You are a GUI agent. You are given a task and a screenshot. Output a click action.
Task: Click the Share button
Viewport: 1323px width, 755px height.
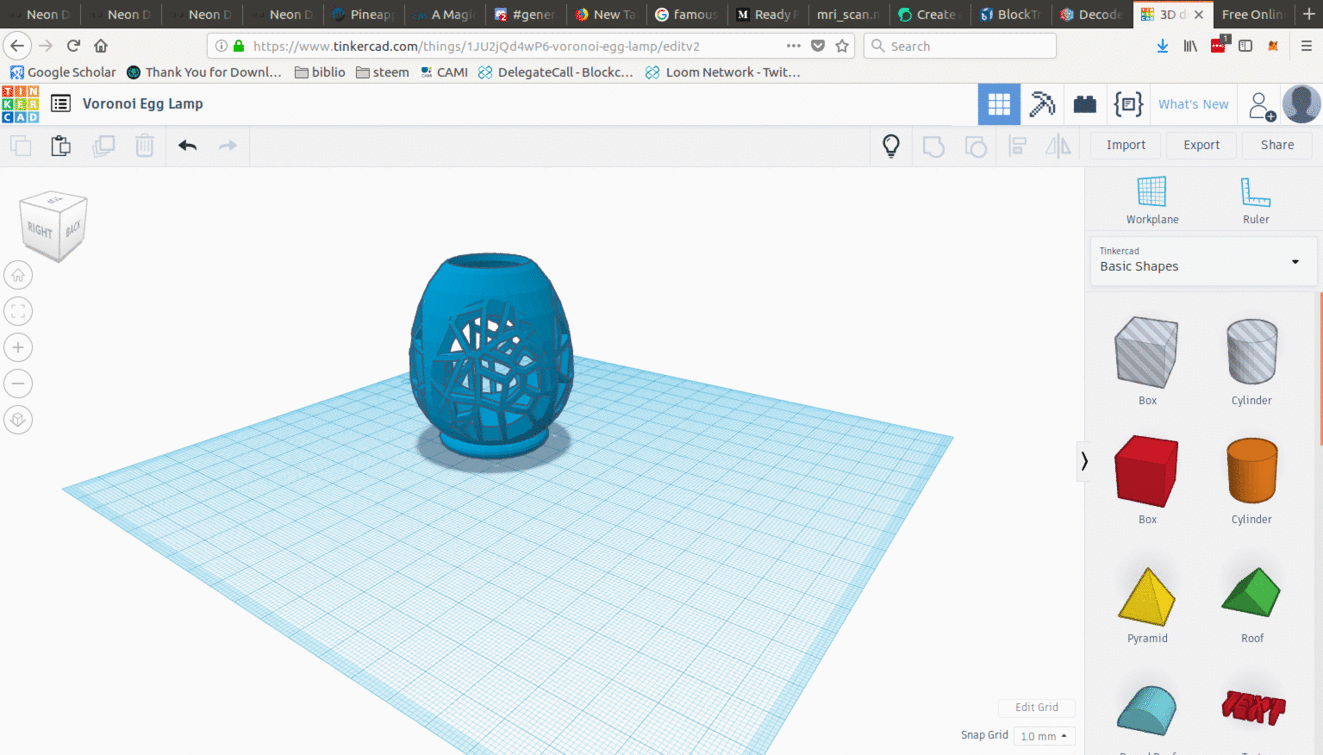tap(1277, 145)
